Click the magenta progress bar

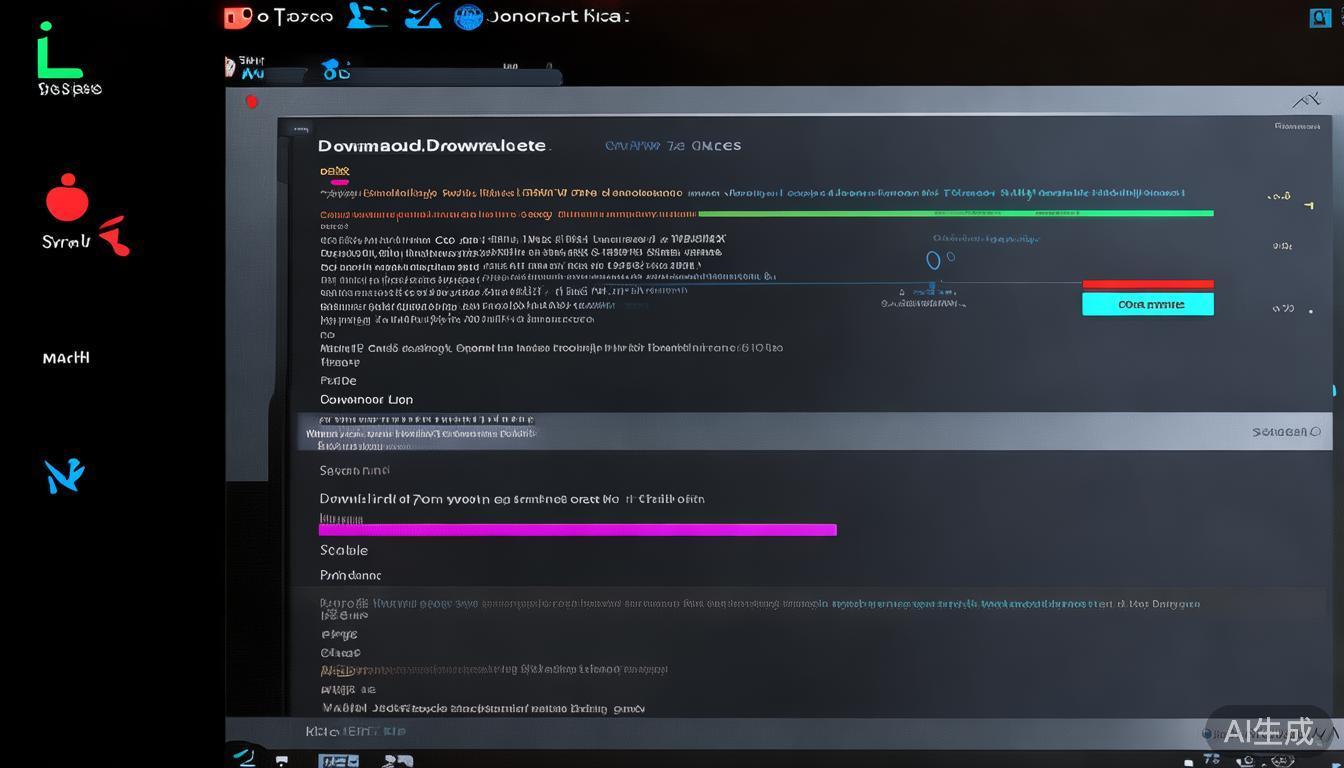(577, 530)
